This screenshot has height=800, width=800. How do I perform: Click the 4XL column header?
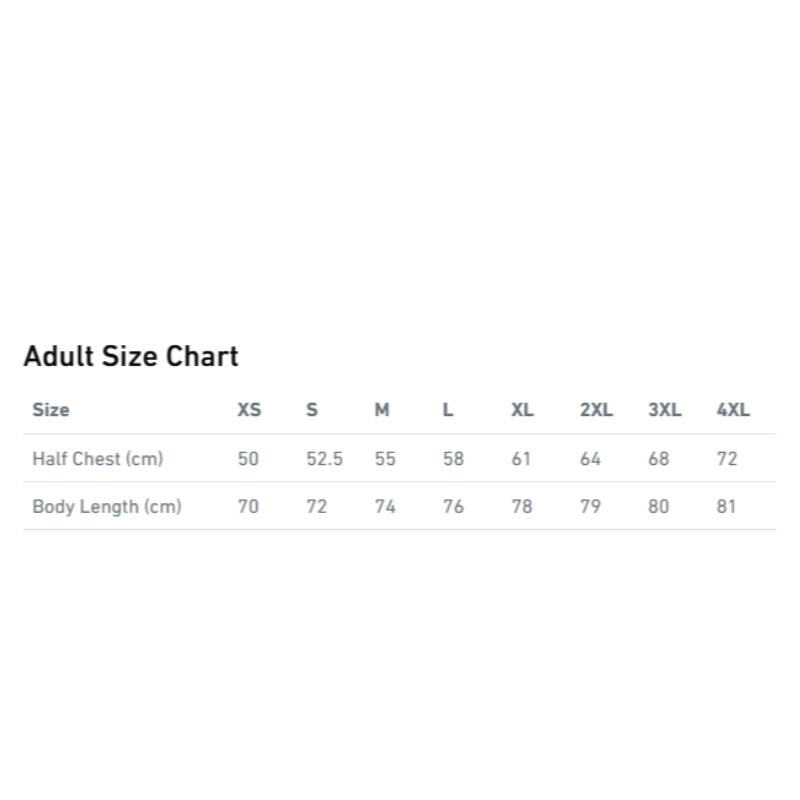(x=733, y=410)
